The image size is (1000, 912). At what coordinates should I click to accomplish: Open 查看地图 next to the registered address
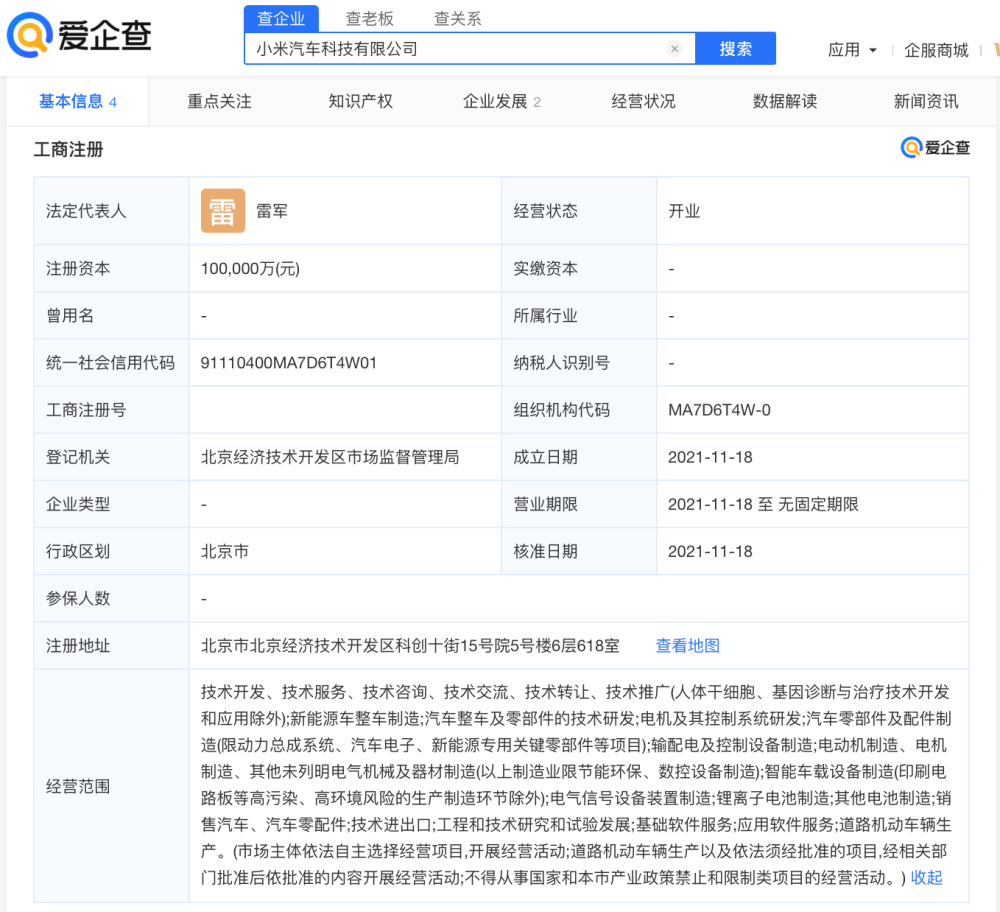[687, 646]
